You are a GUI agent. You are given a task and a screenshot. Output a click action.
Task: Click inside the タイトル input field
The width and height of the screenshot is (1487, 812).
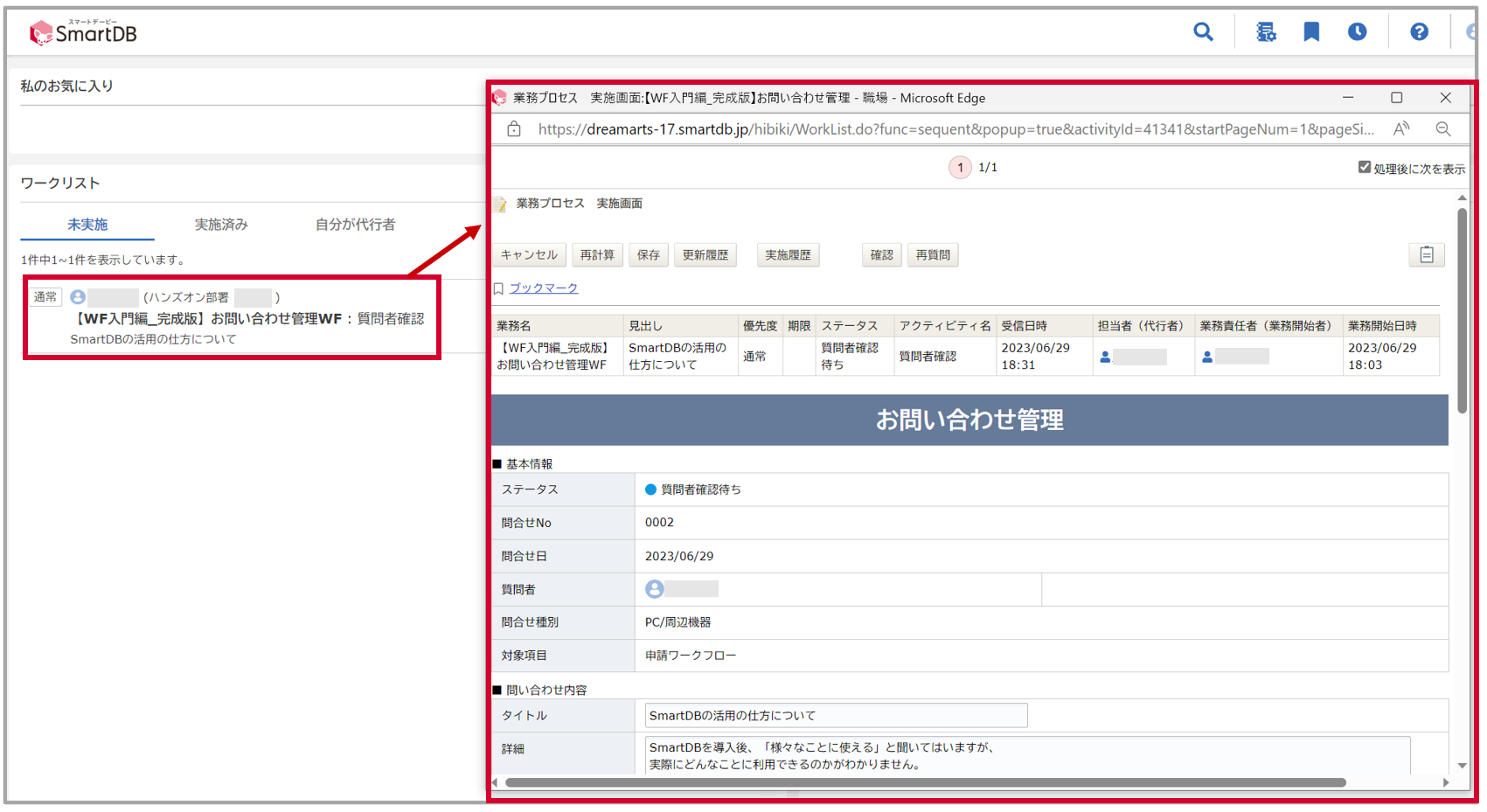pyautogui.click(x=835, y=715)
